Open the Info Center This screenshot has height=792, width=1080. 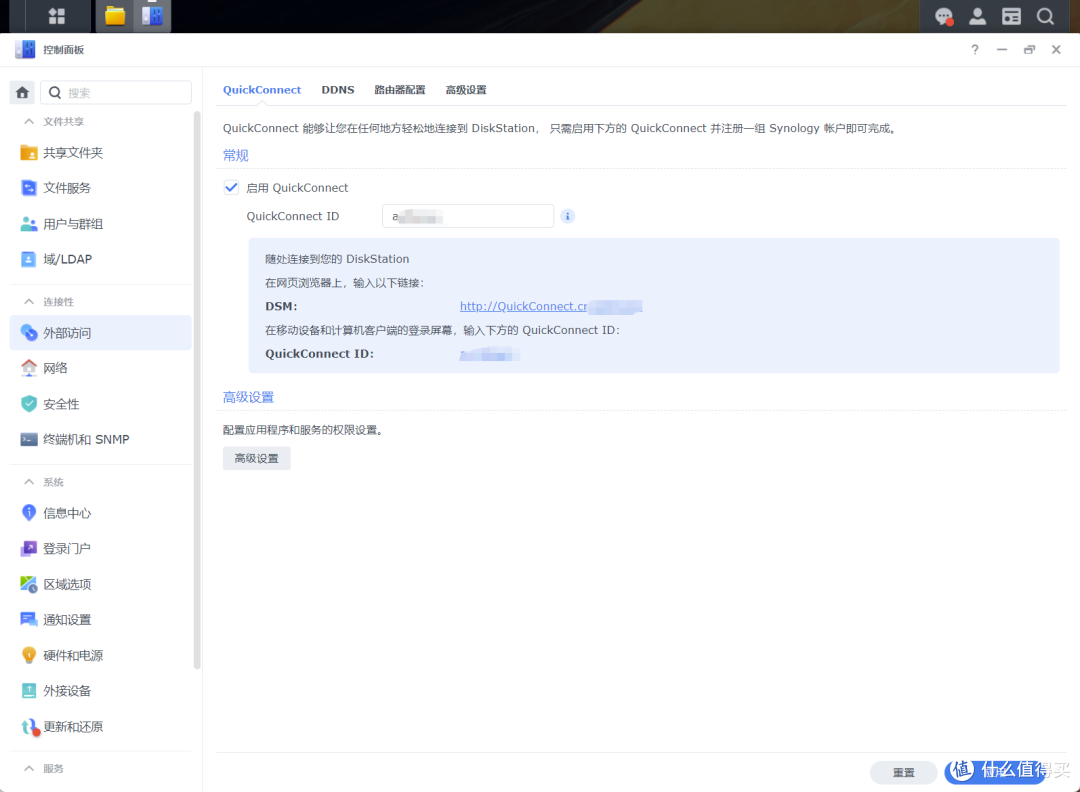pyautogui.click(x=101, y=513)
